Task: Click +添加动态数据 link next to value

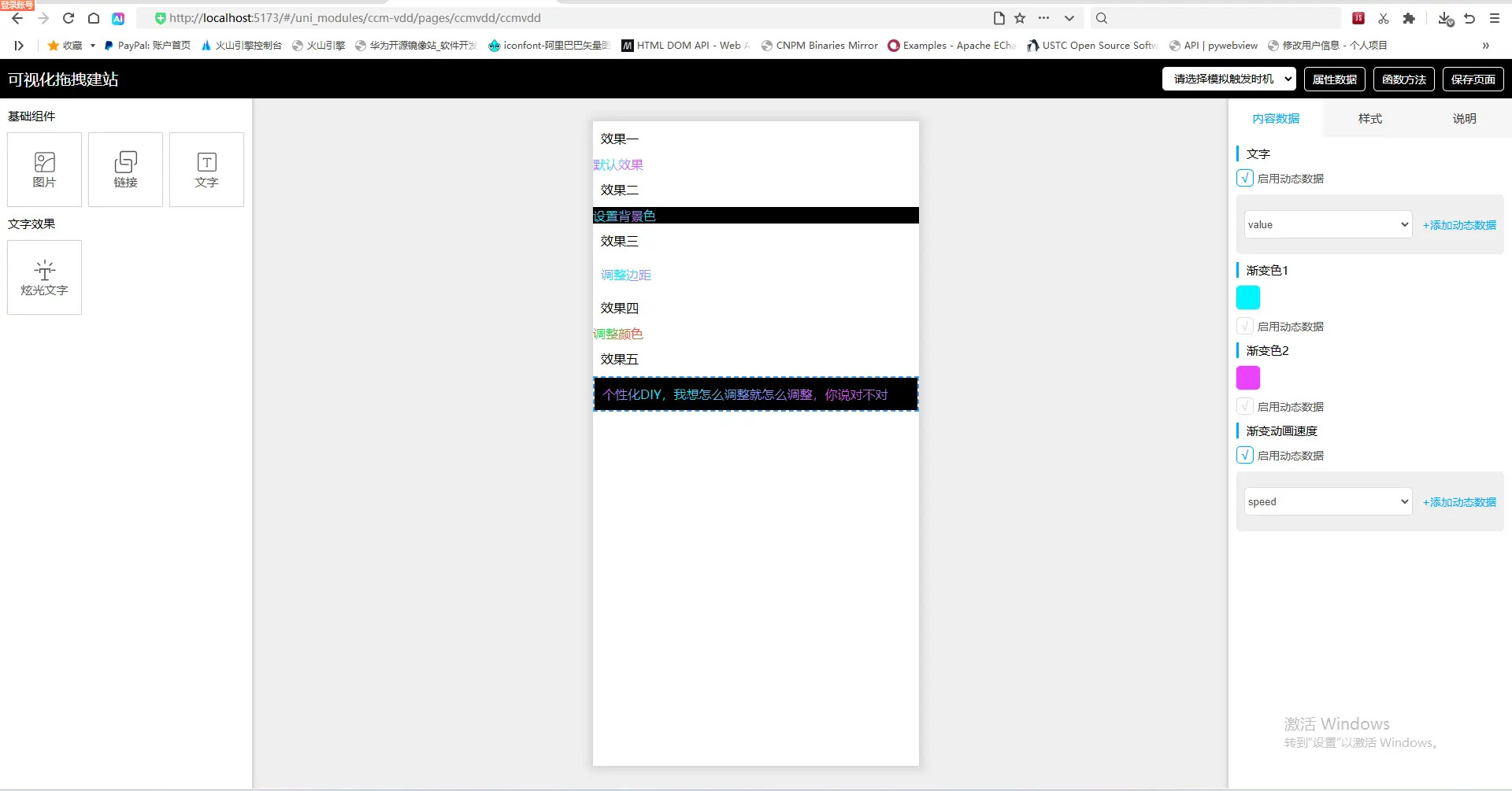Action: pyautogui.click(x=1459, y=225)
